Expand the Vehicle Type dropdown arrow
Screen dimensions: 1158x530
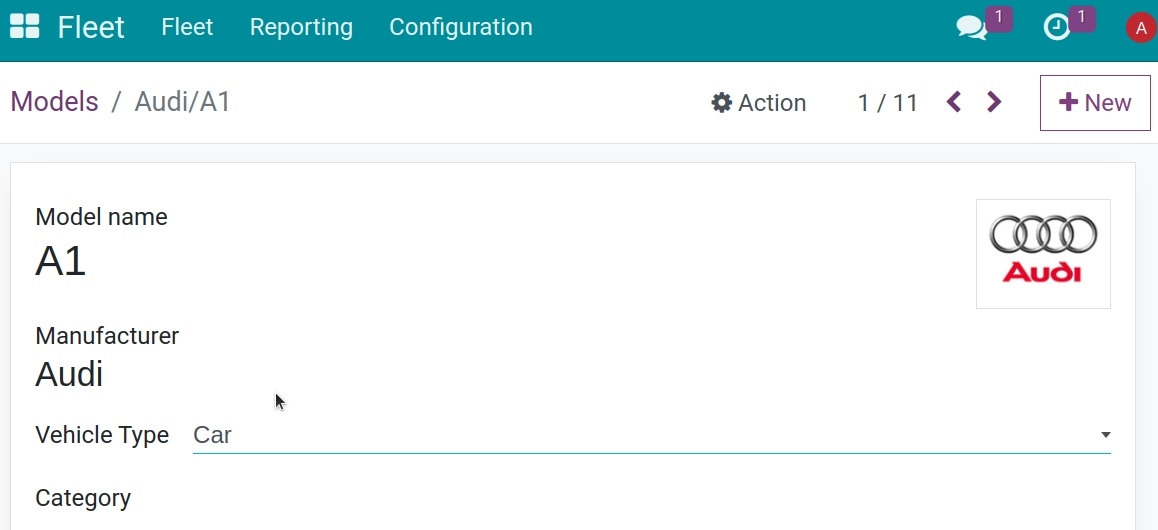[x=1105, y=435]
